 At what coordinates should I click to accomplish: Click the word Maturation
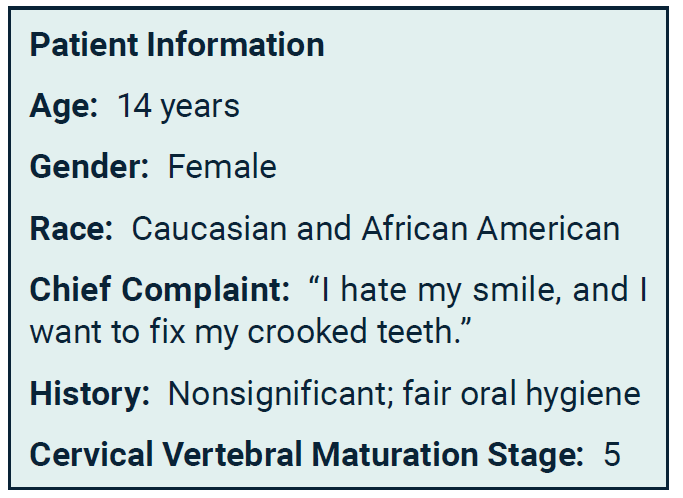pos(395,454)
